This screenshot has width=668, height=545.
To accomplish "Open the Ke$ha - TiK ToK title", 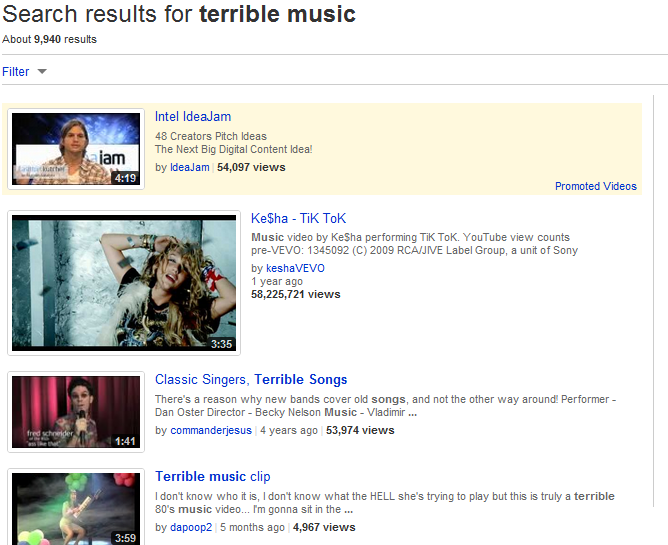I will coord(298,218).
